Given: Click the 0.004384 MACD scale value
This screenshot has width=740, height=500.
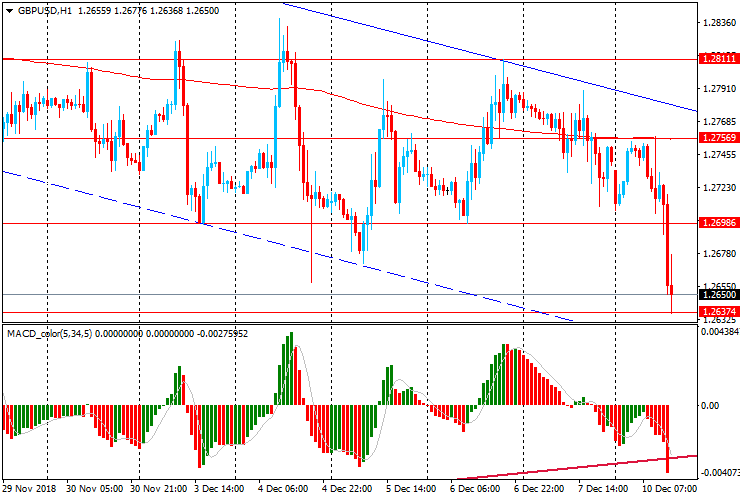Looking at the screenshot, I should pyautogui.click(x=719, y=331).
